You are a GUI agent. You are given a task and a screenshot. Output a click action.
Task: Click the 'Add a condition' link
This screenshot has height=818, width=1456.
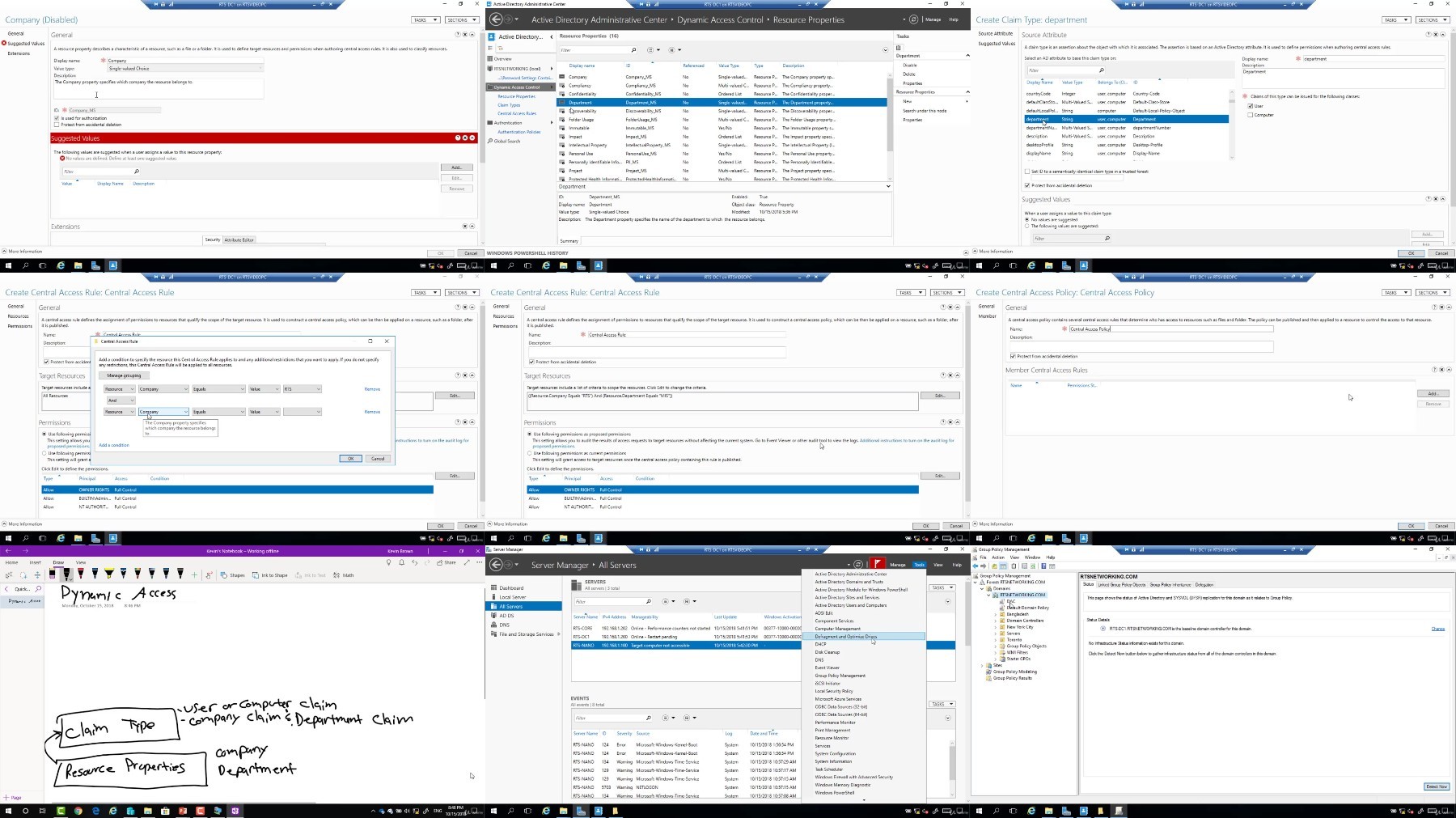click(114, 445)
